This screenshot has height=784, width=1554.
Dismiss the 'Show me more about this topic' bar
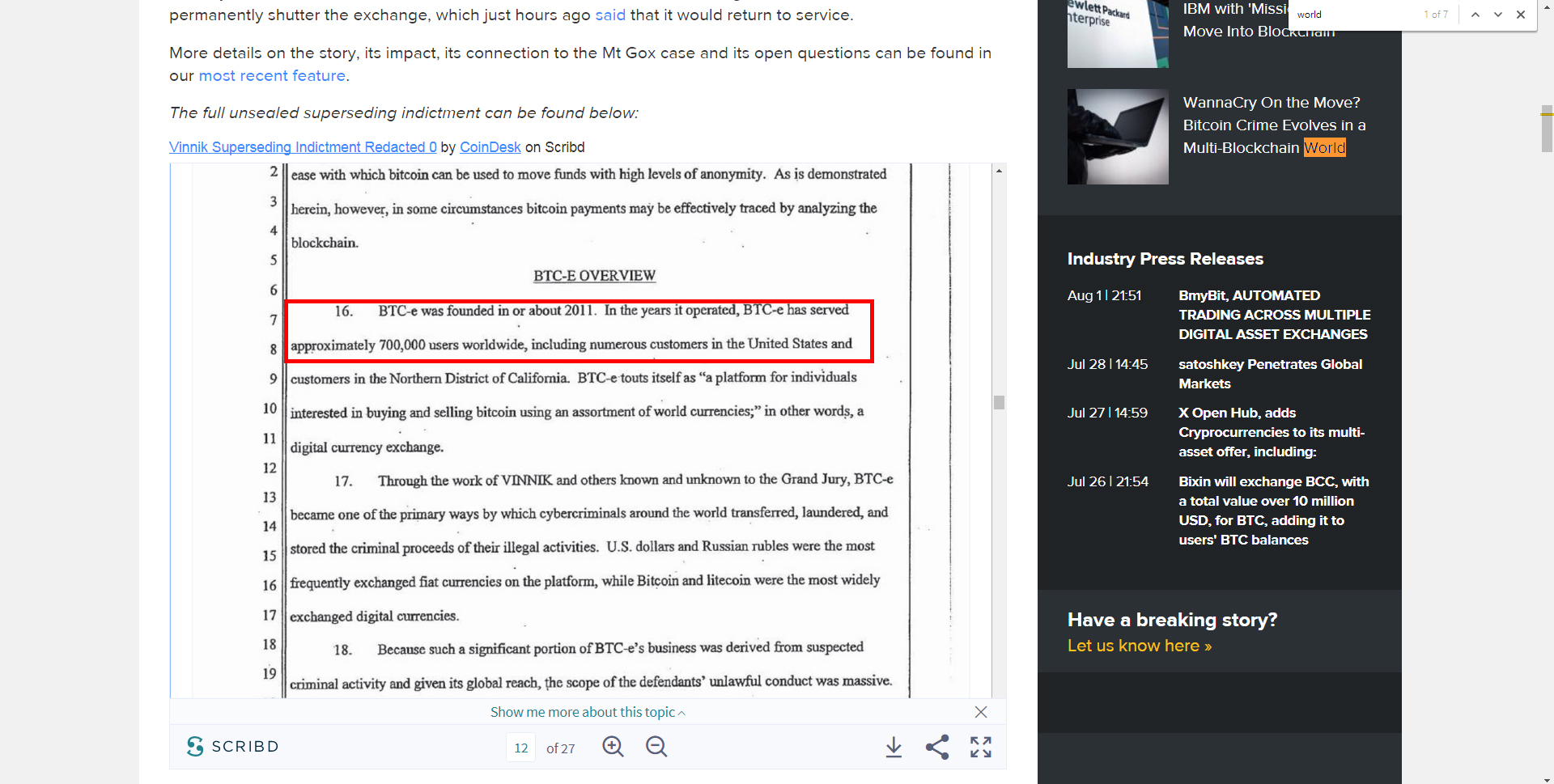[x=981, y=712]
